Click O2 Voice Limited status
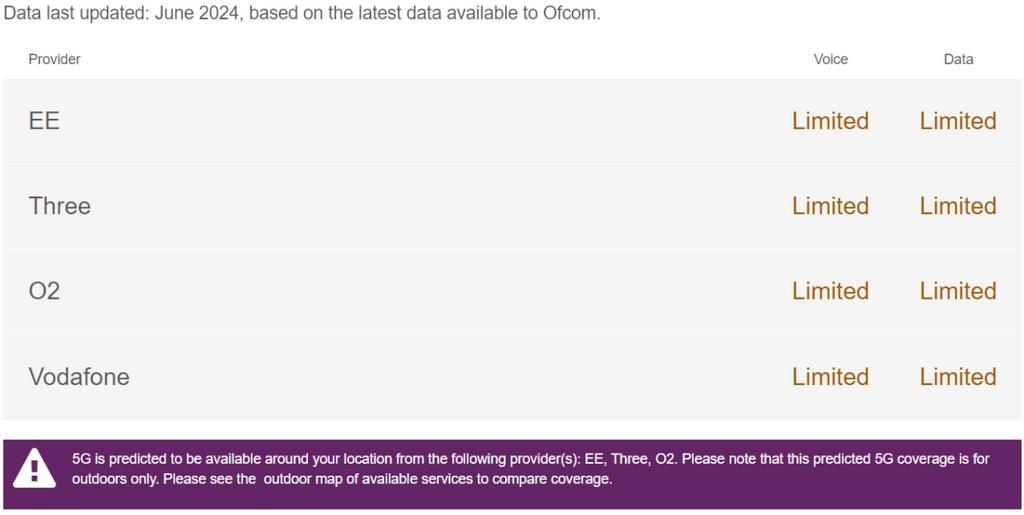Screen dimensions: 1024x515 pyautogui.click(x=831, y=291)
